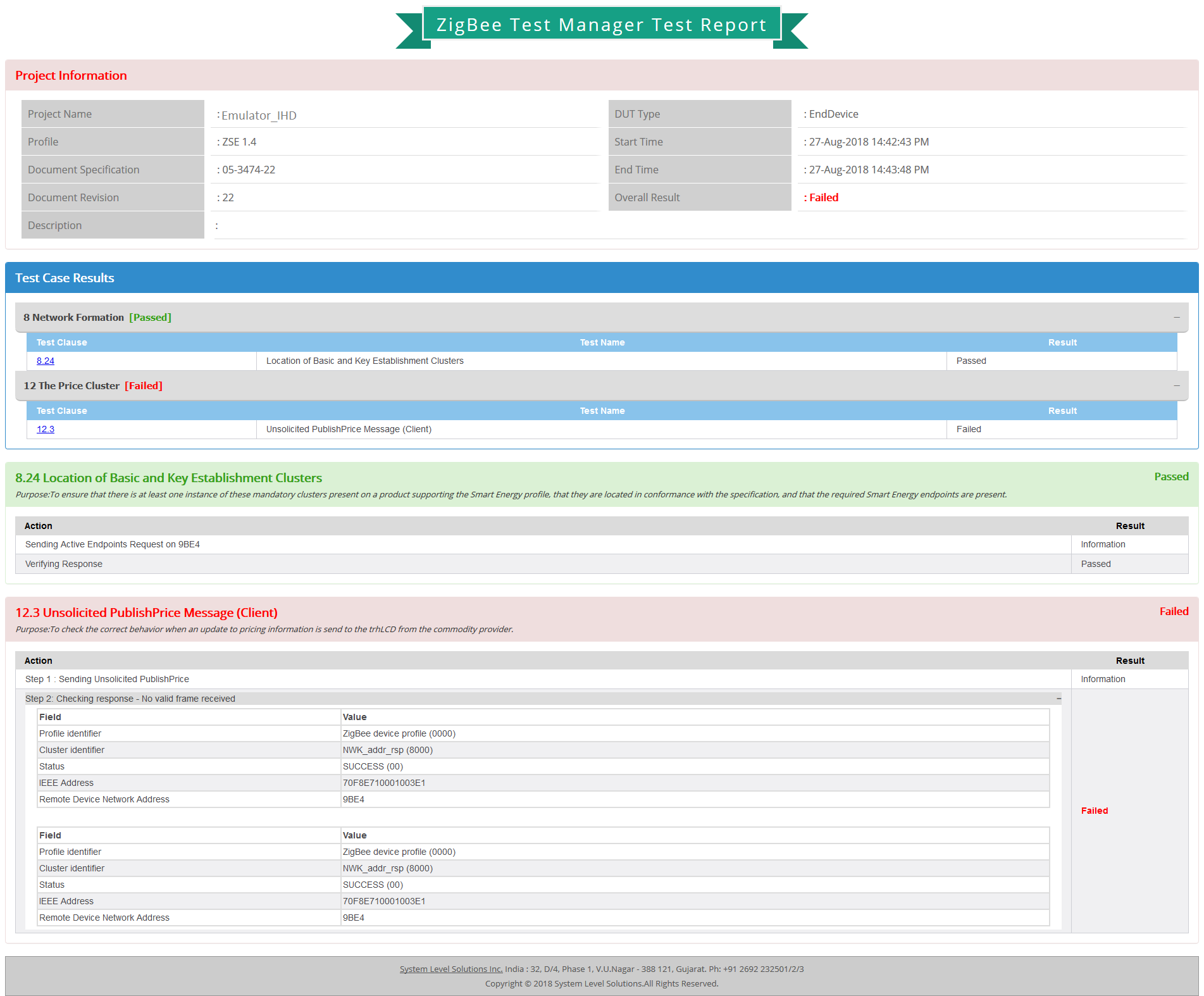
Task: Open test clause 12.3 link
Action: click(46, 429)
